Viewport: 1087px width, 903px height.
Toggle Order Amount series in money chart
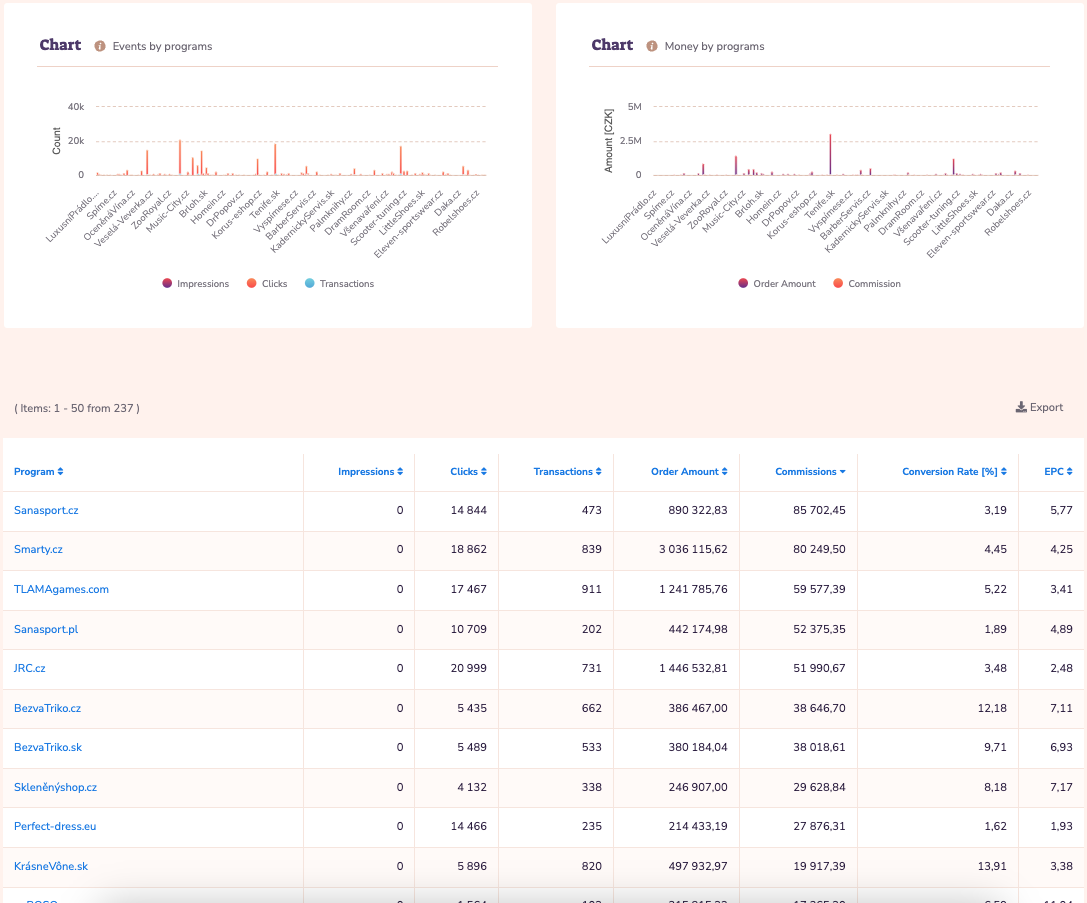[777, 284]
